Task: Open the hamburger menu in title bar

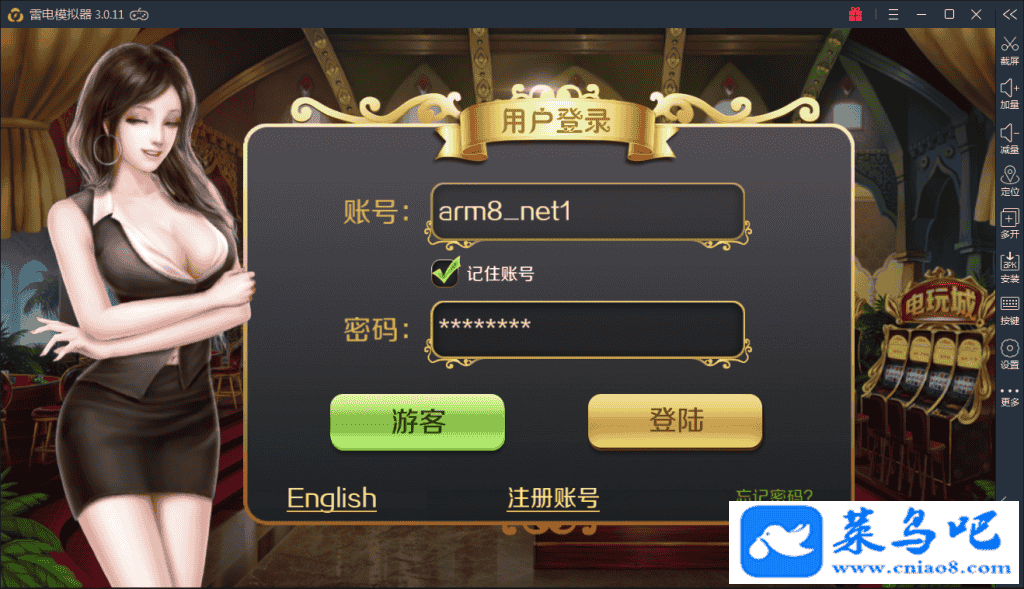Action: 893,14
